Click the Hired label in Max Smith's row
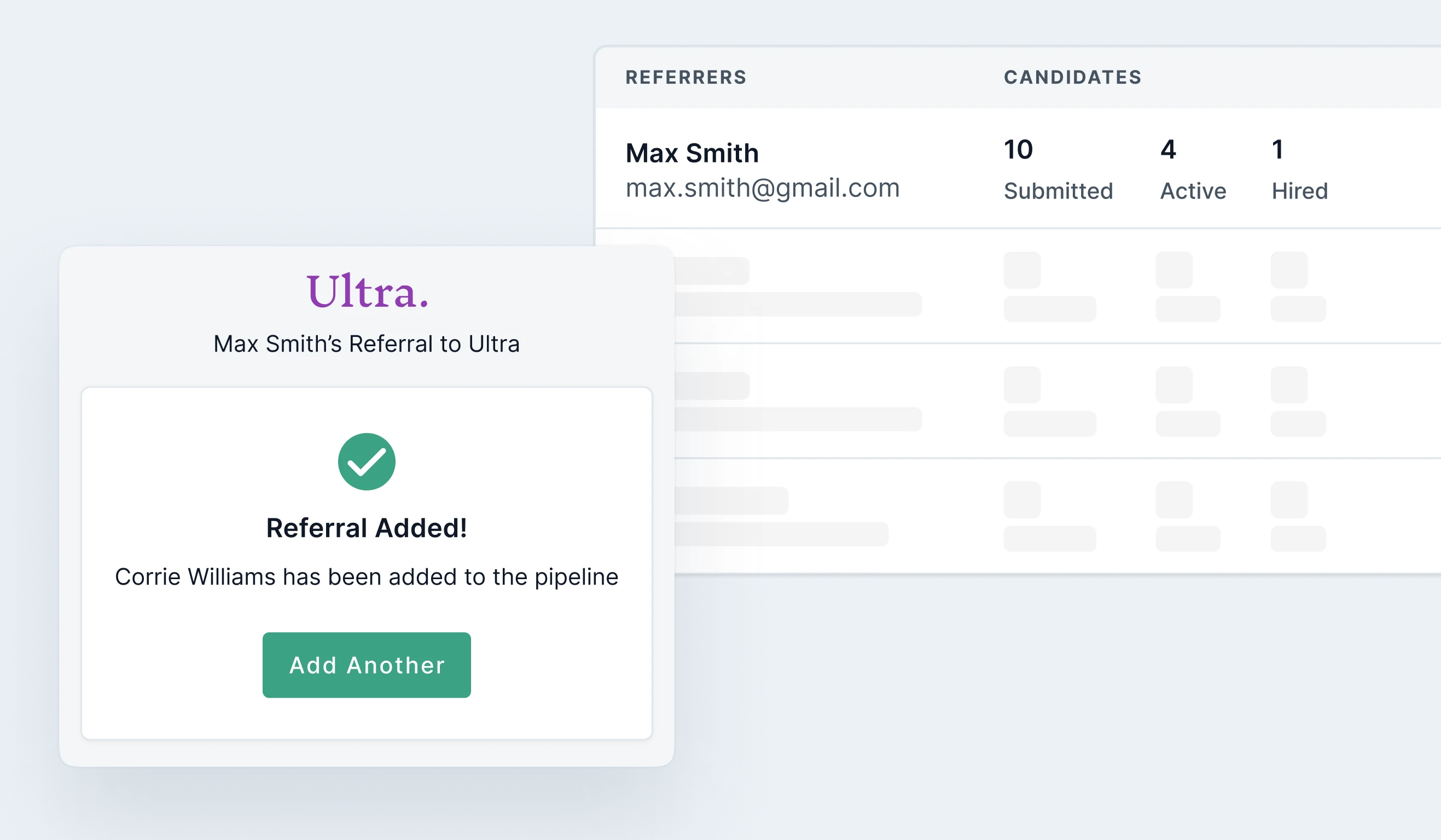This screenshot has width=1441, height=840. pyautogui.click(x=1299, y=191)
